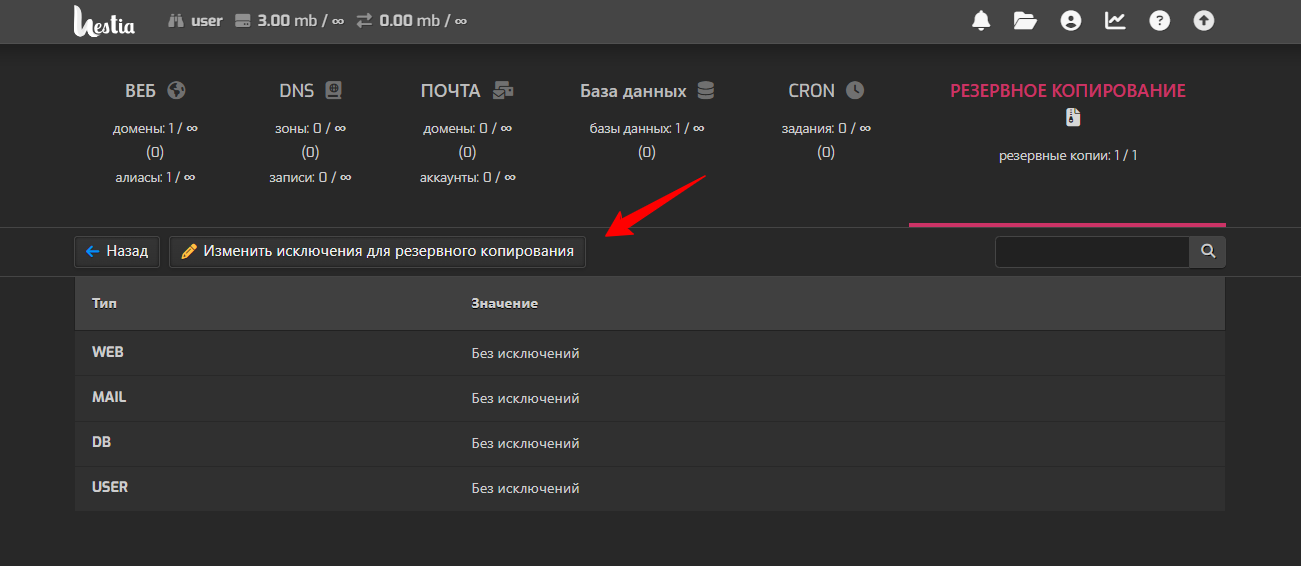The width and height of the screenshot is (1301, 566).
Task: Click the user name in the header
Action: tap(207, 20)
